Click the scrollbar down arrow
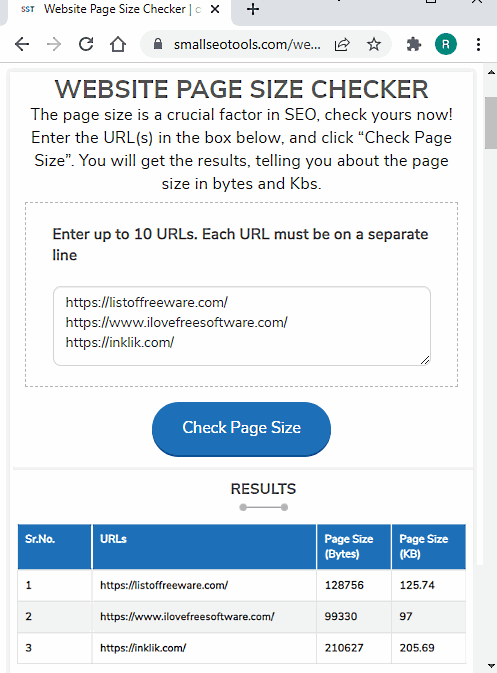Viewport: 497px width, 673px height. pyautogui.click(x=491, y=666)
